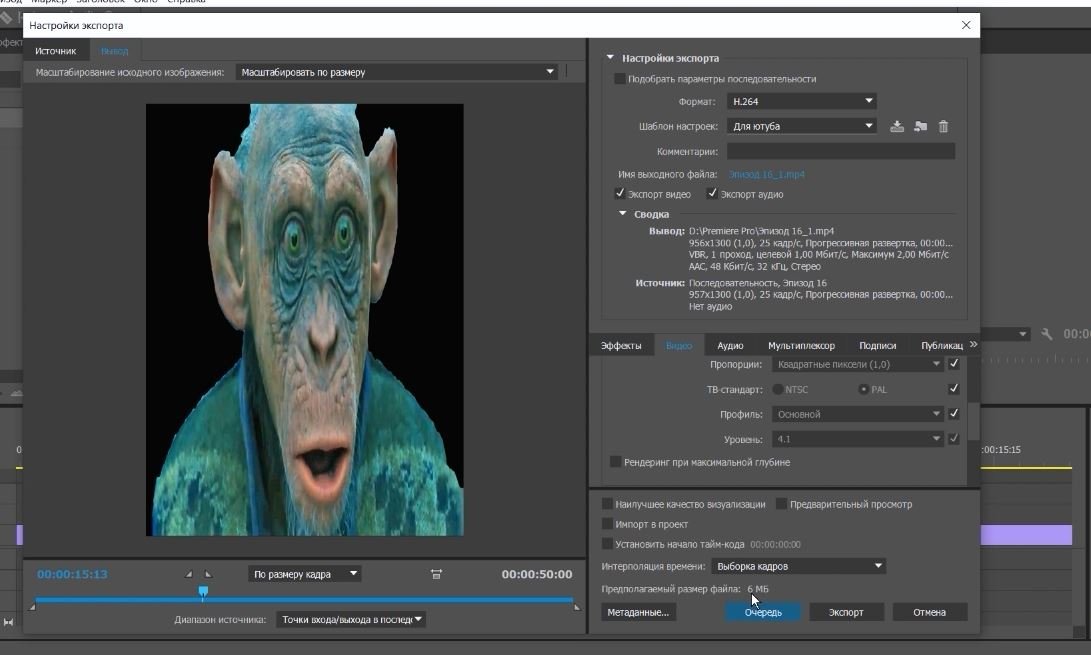
Task: Click the Комментарии input field
Action: (840, 152)
